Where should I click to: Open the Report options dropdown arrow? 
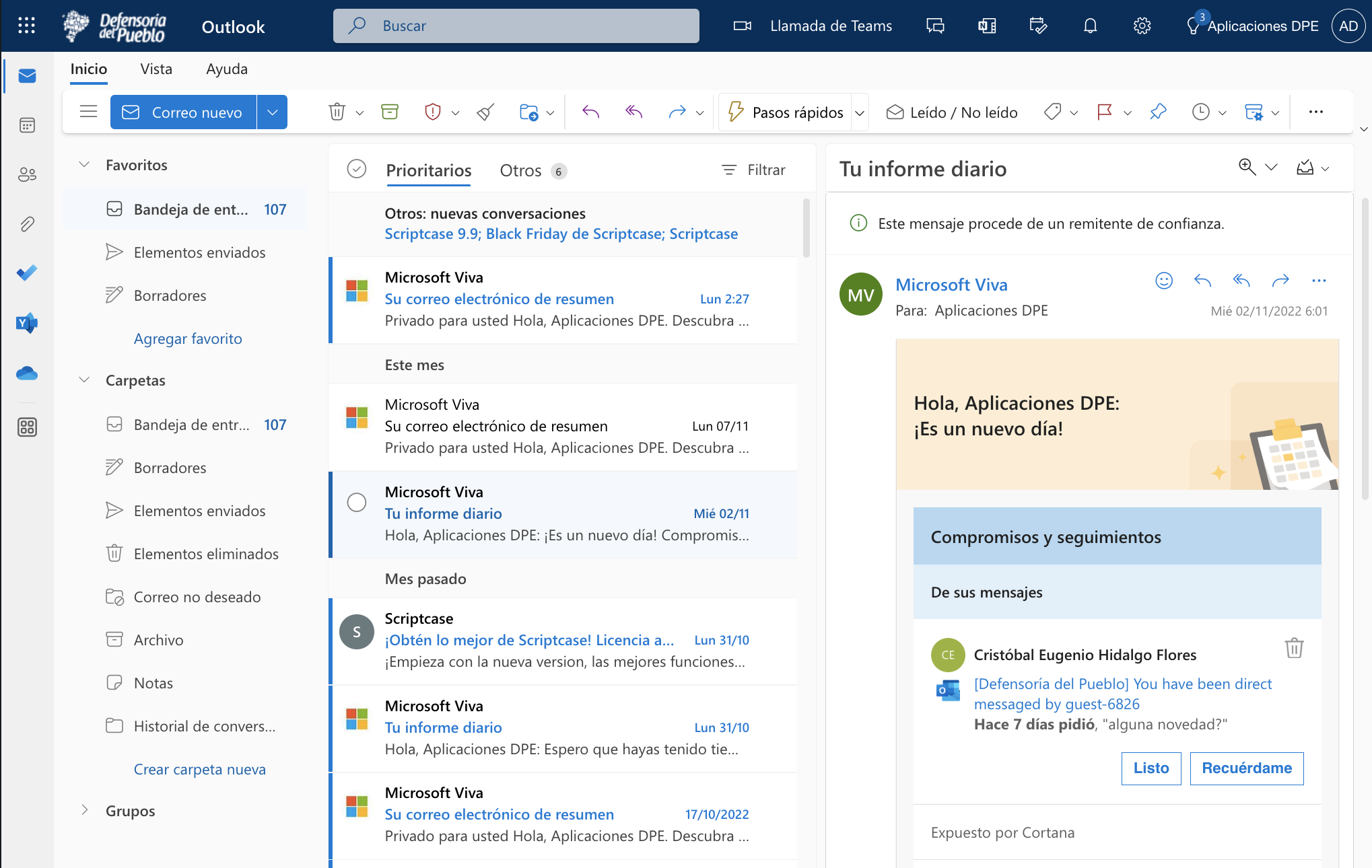(455, 113)
